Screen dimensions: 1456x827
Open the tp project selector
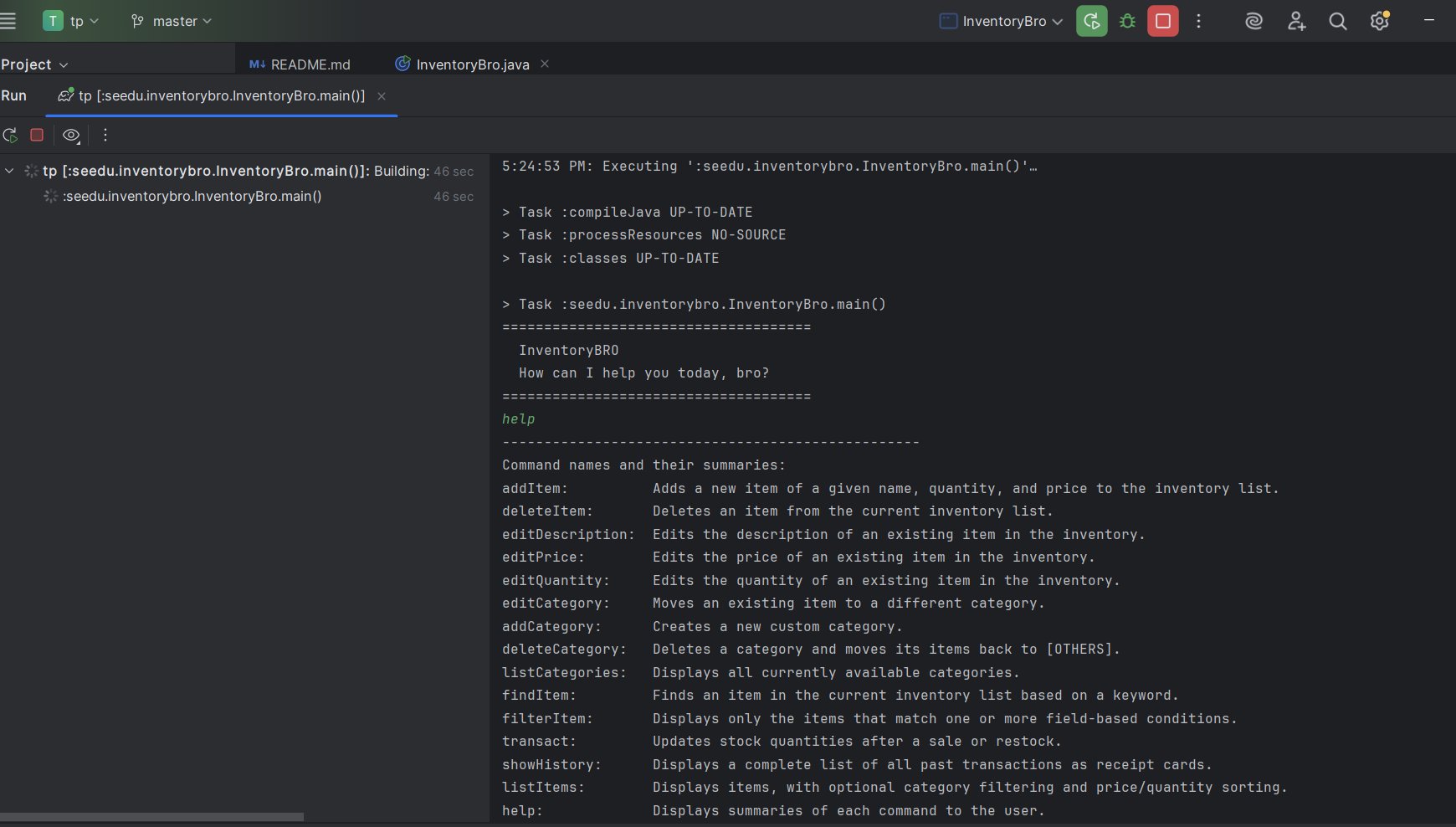[x=71, y=21]
